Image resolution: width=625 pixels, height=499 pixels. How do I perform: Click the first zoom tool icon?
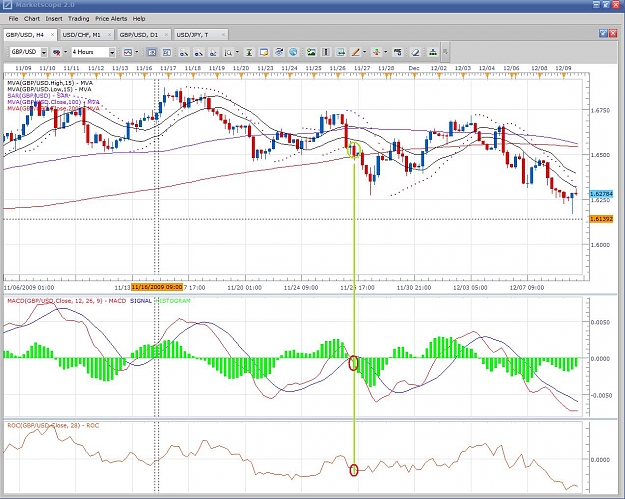(184, 52)
